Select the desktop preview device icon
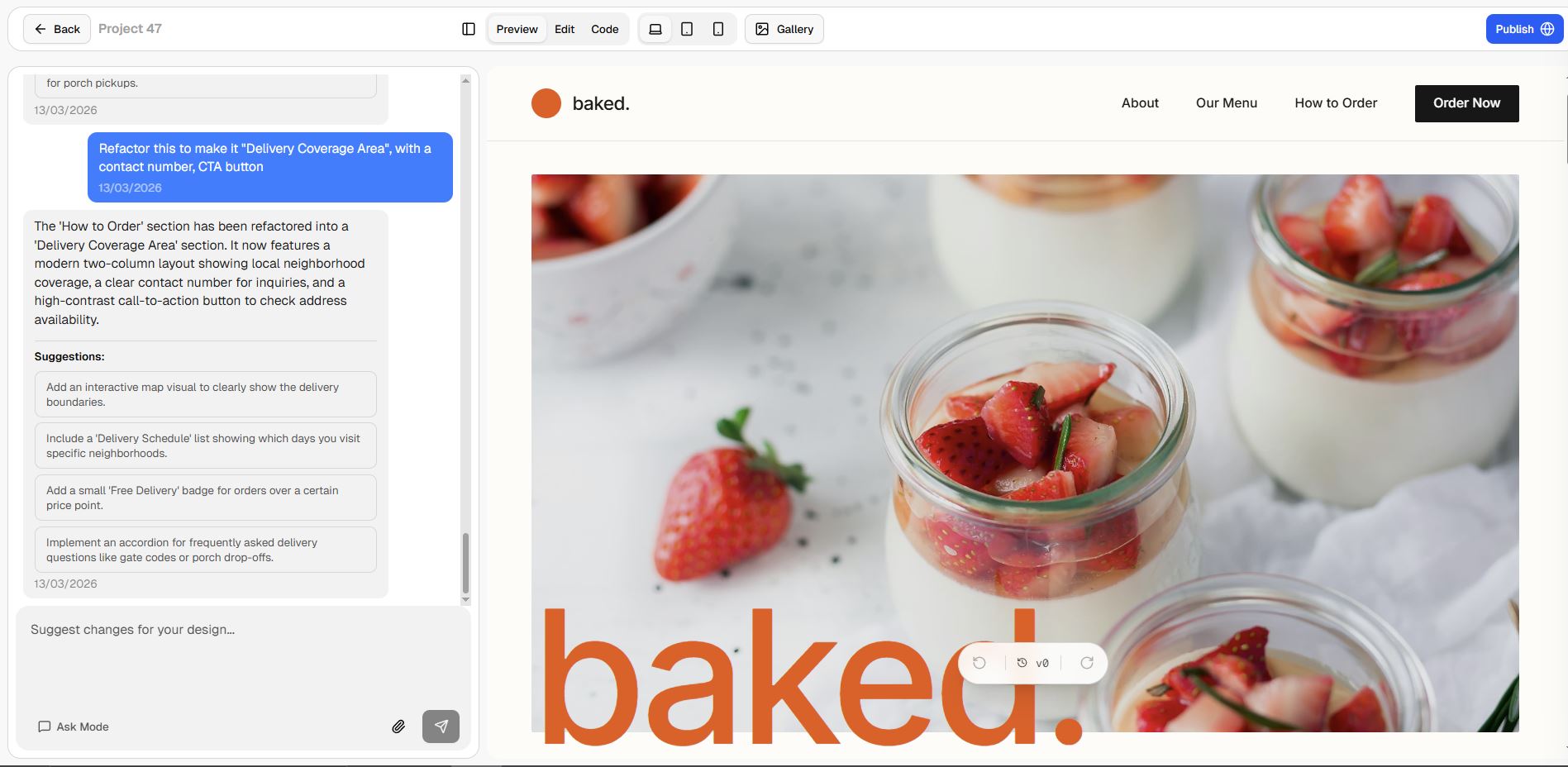Screen dimensions: 1568x767 coord(655,28)
